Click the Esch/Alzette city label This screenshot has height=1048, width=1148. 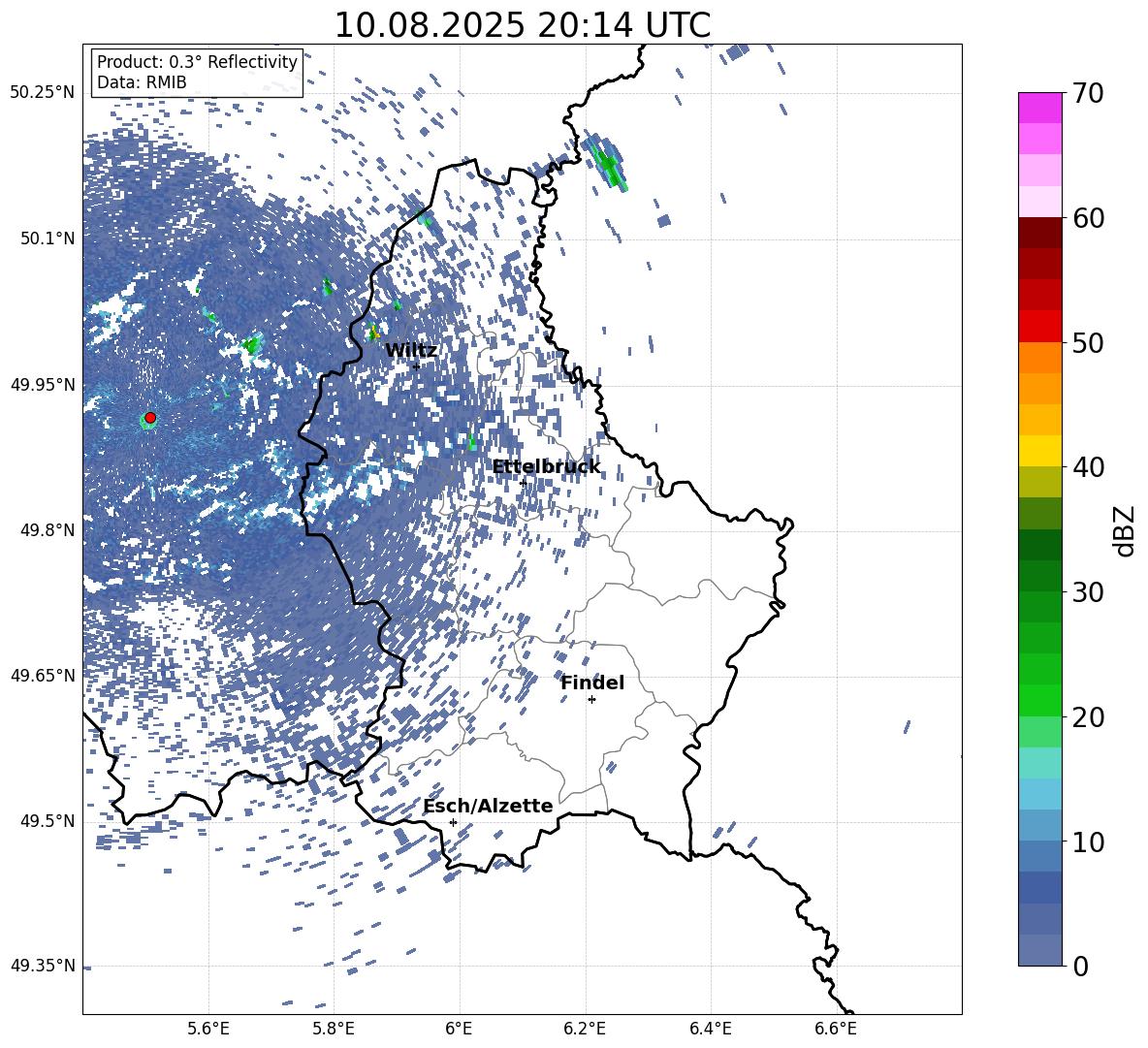[489, 806]
